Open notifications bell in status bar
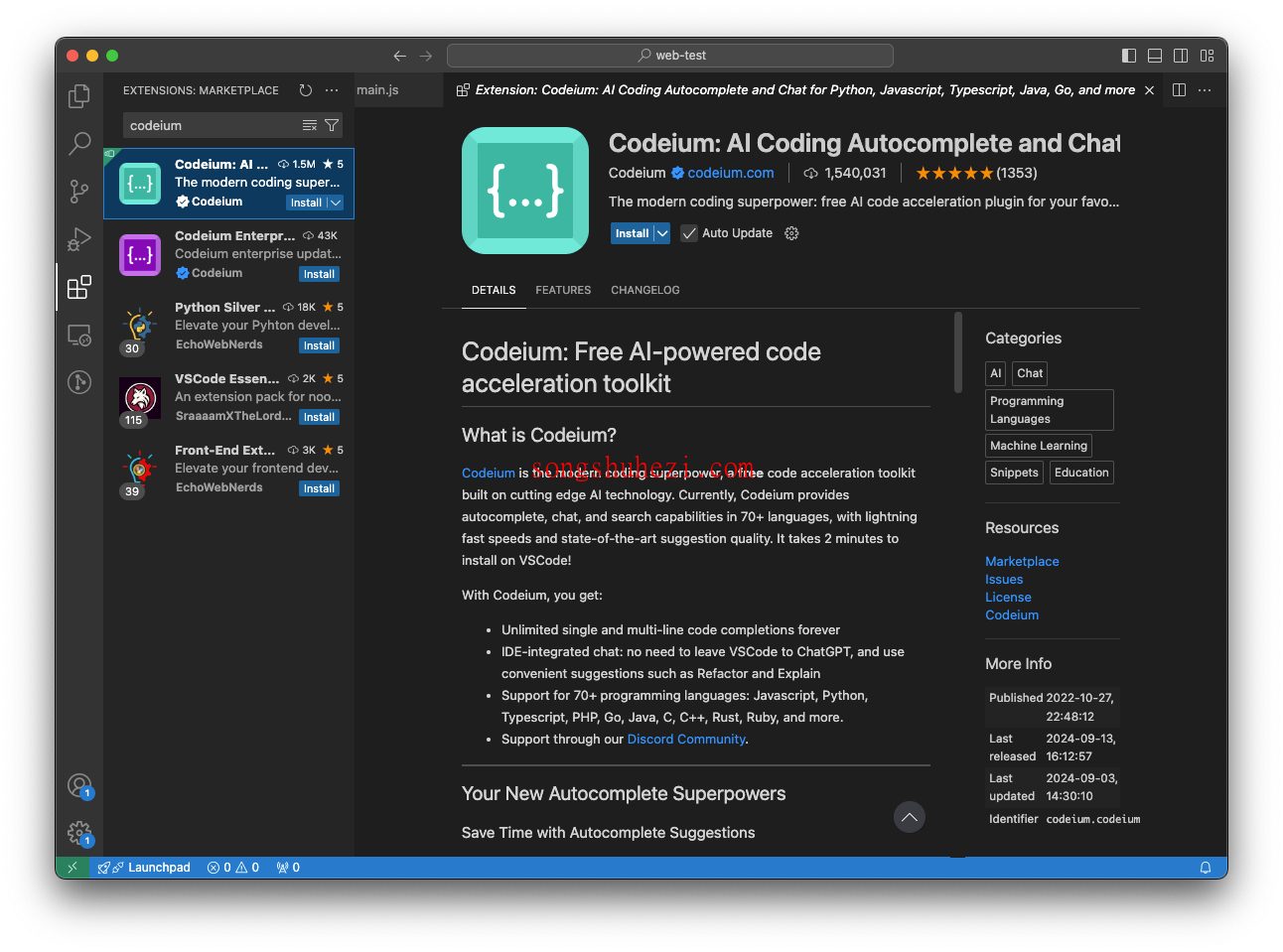 point(1206,868)
